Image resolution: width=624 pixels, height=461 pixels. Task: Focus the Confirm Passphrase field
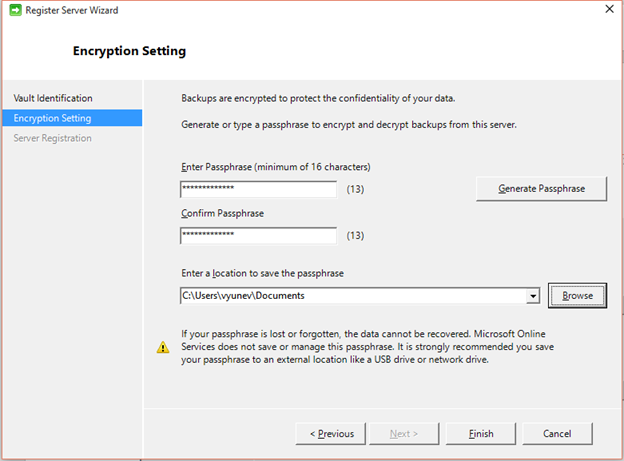(258, 235)
